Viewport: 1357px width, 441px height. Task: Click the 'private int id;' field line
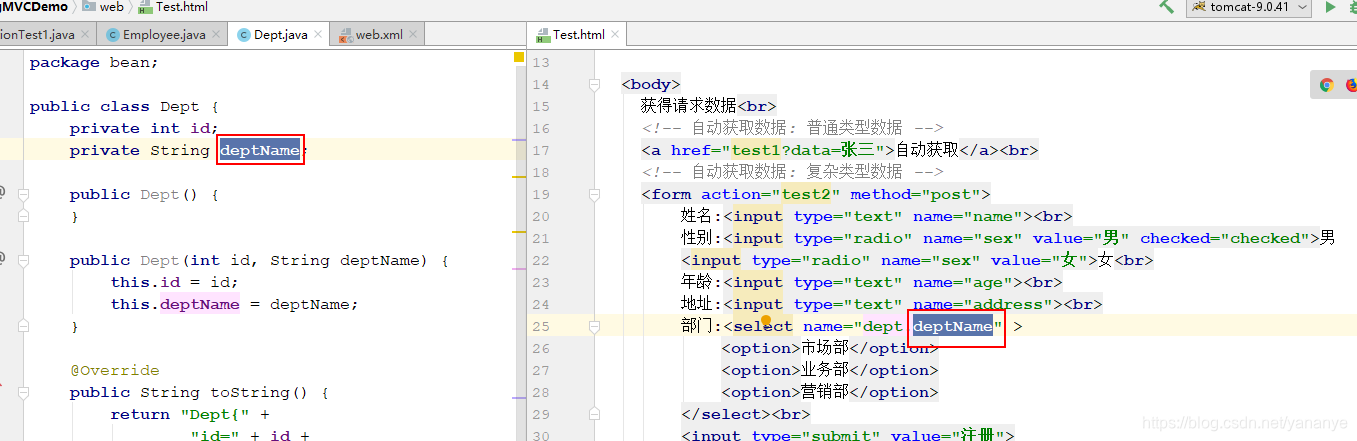pyautogui.click(x=144, y=128)
